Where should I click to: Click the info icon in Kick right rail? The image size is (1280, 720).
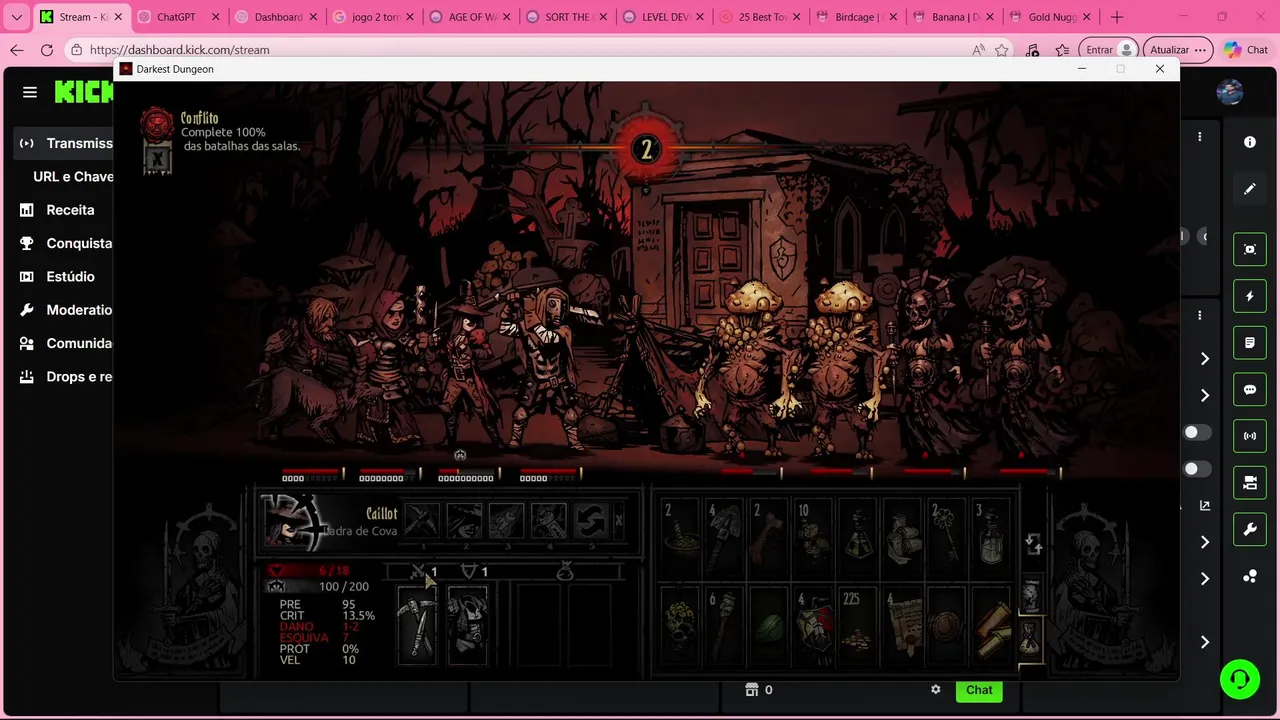click(x=1249, y=142)
